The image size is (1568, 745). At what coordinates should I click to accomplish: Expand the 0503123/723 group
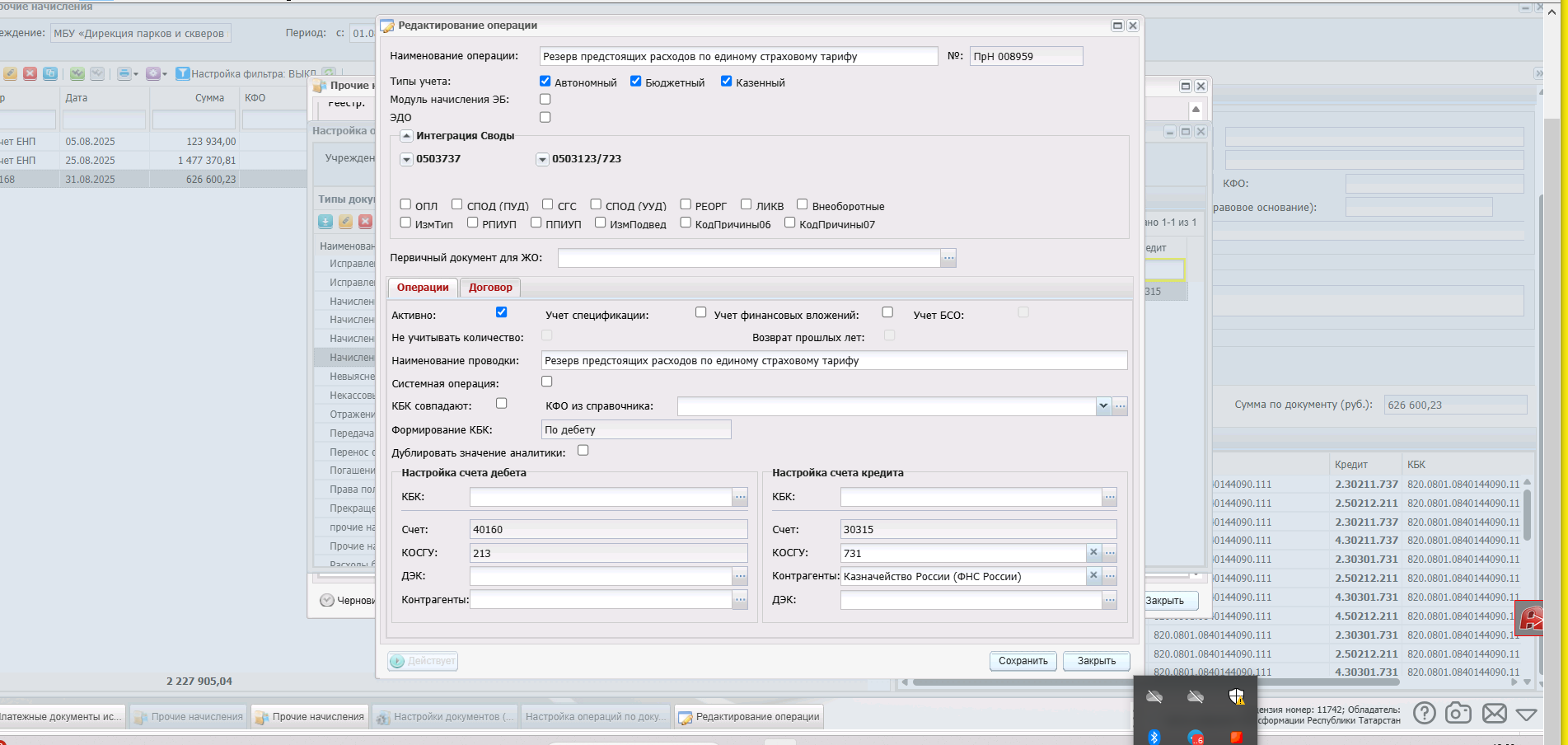[x=542, y=160]
